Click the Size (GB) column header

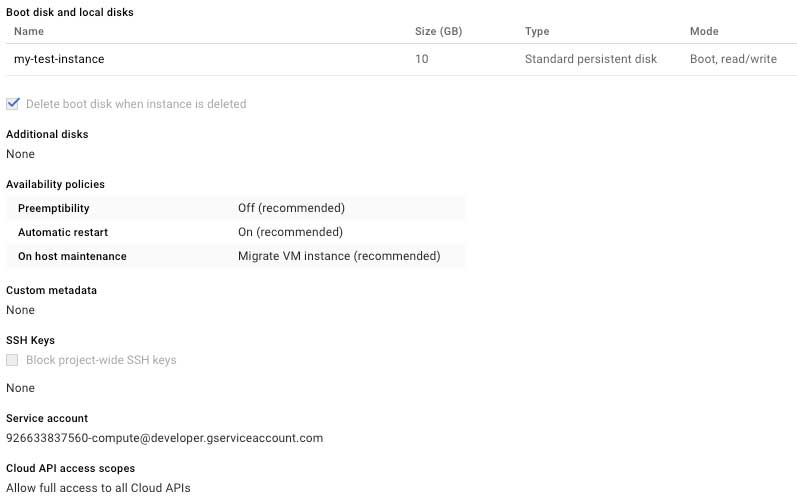tap(438, 32)
